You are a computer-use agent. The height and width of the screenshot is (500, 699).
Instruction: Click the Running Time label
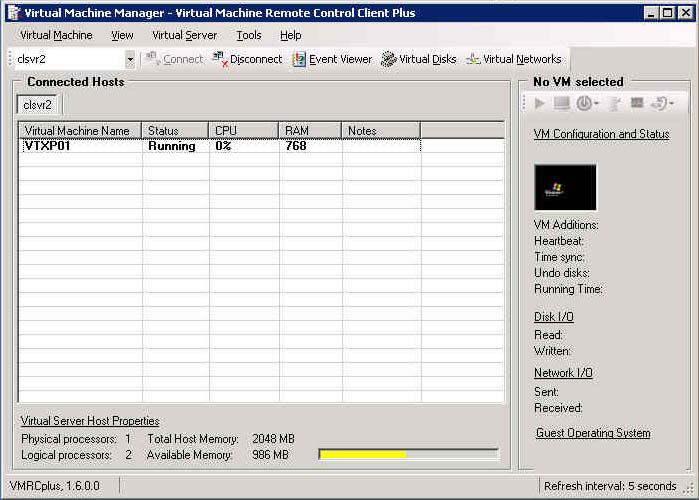[568, 289]
